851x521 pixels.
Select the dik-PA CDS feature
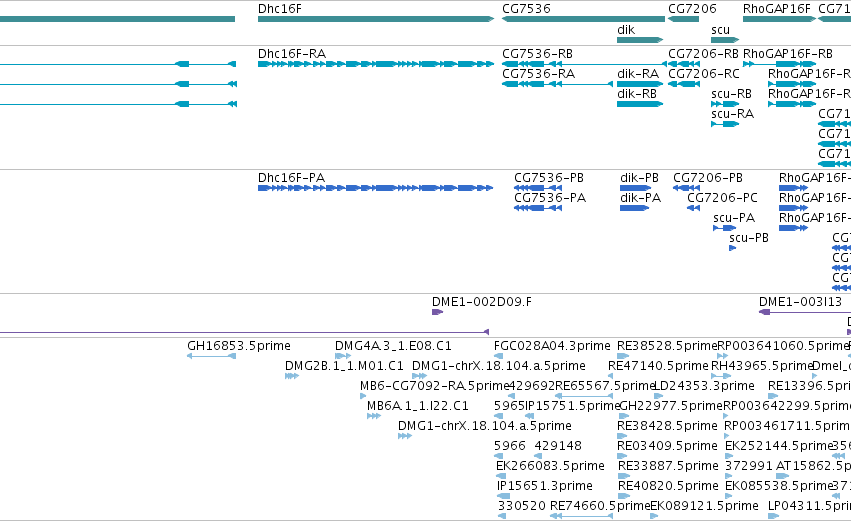point(634,208)
